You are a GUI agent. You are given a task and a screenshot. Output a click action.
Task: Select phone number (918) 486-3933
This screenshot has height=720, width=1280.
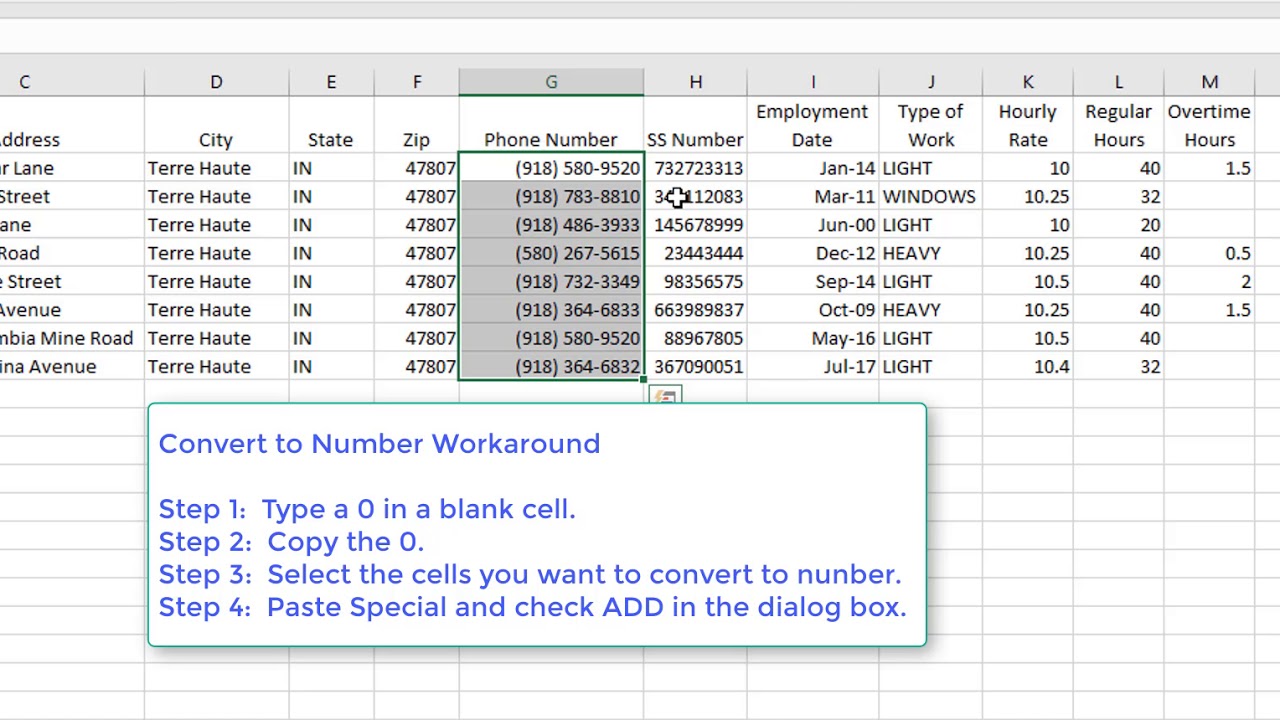(x=551, y=225)
